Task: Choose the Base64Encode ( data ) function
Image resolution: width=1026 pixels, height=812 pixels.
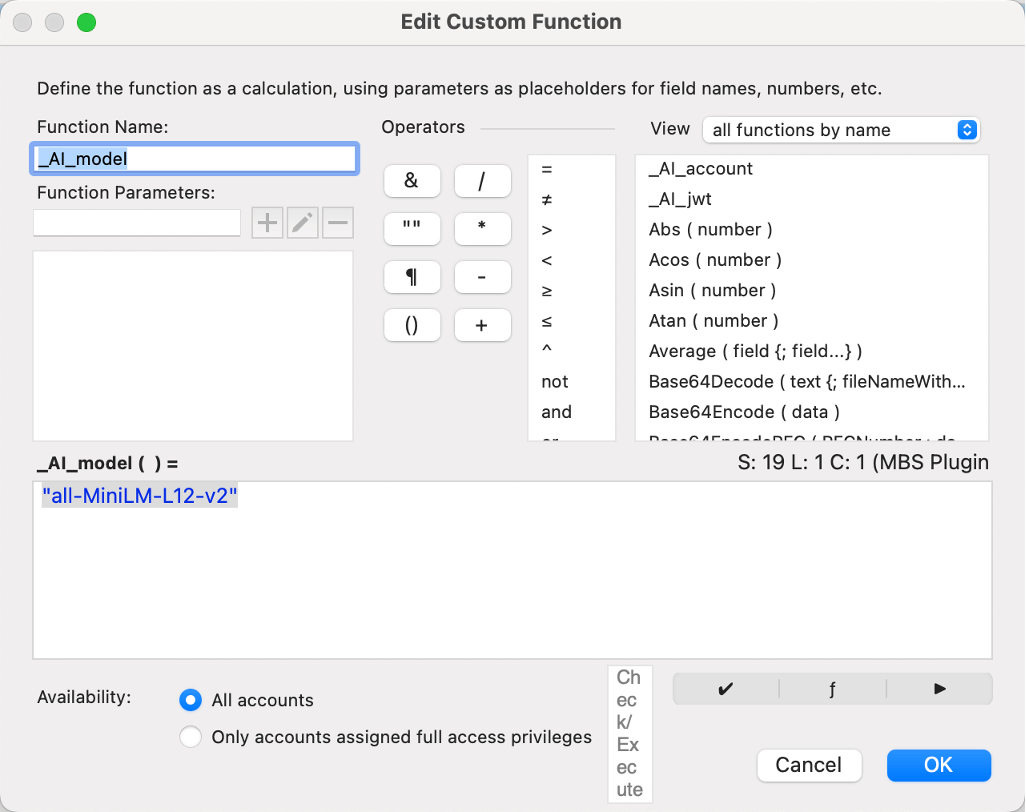Action: click(x=811, y=412)
